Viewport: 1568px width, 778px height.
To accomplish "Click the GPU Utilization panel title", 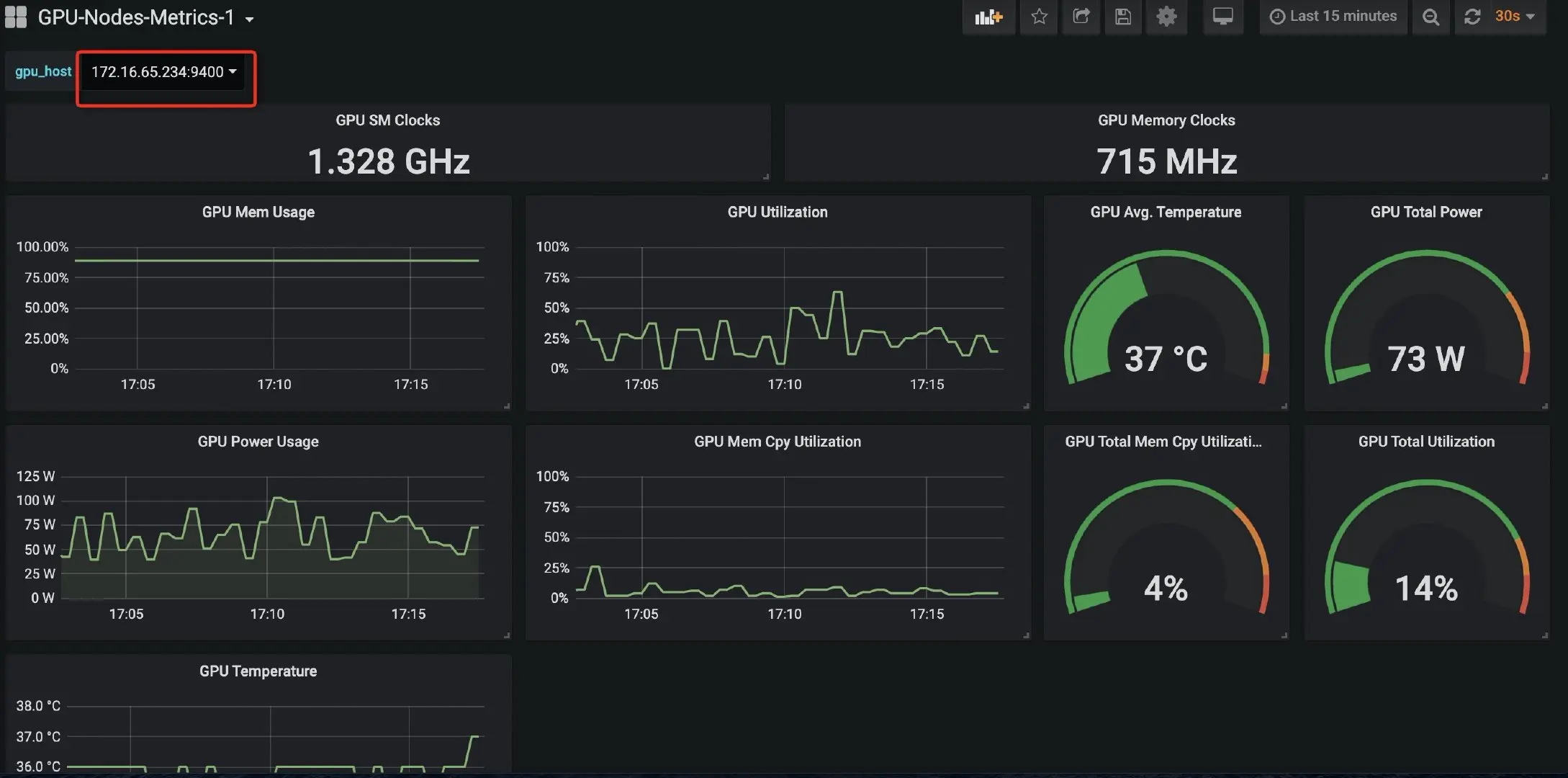I will point(778,213).
